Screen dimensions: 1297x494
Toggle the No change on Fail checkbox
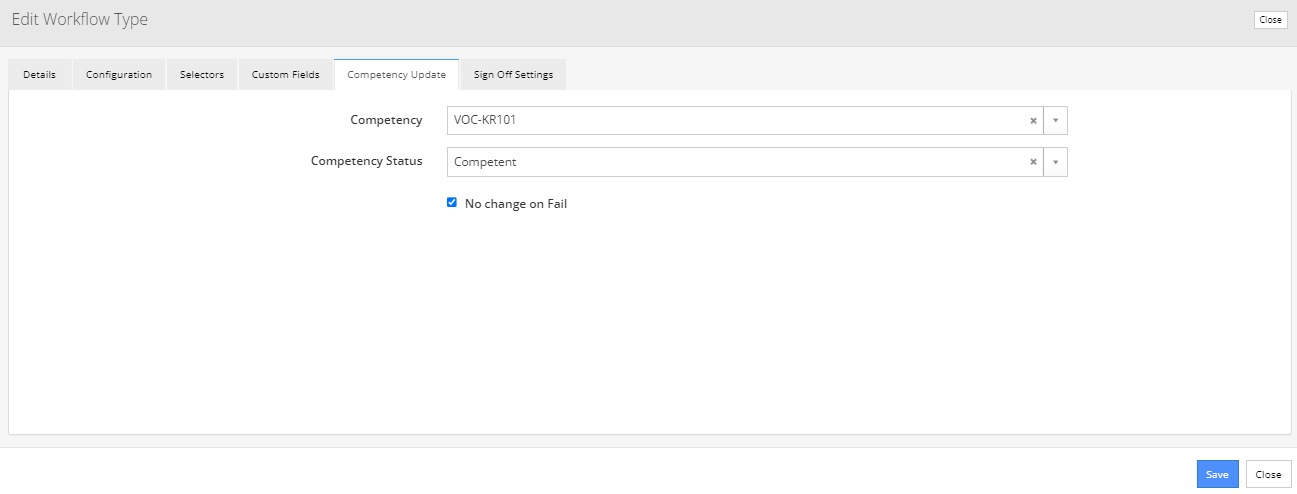[x=452, y=202]
